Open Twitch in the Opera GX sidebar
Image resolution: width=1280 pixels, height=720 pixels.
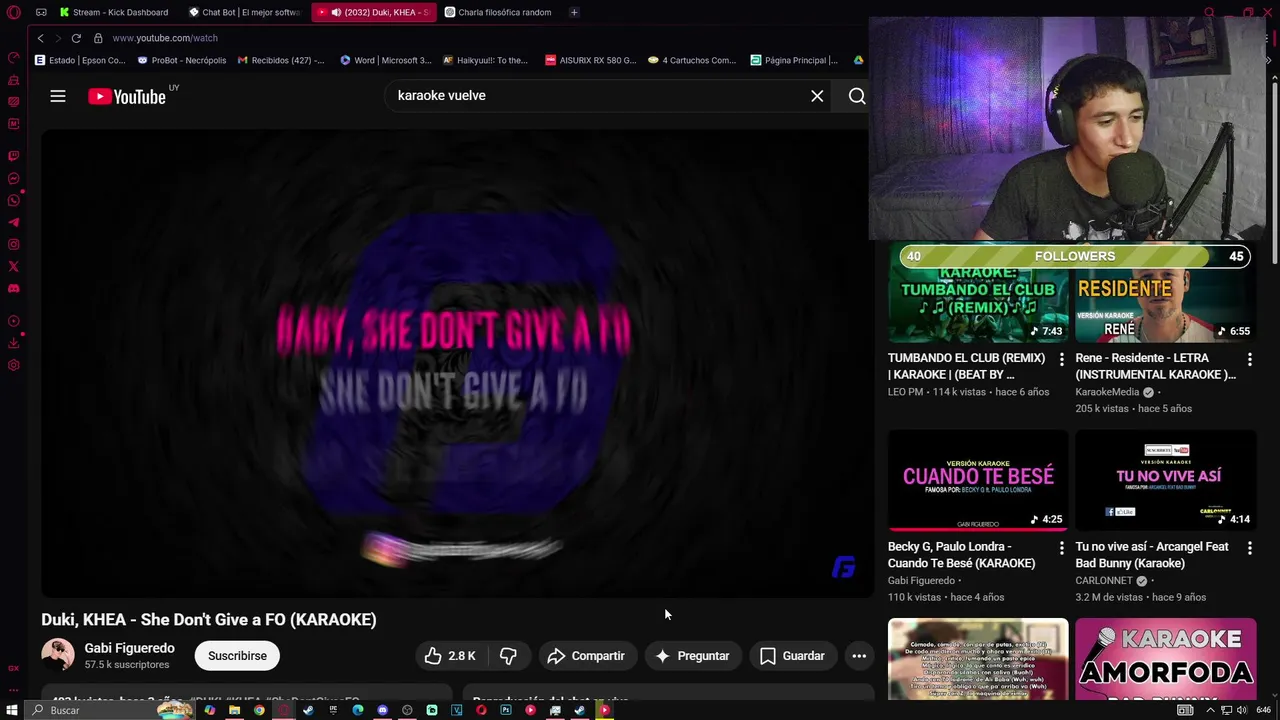(13, 156)
